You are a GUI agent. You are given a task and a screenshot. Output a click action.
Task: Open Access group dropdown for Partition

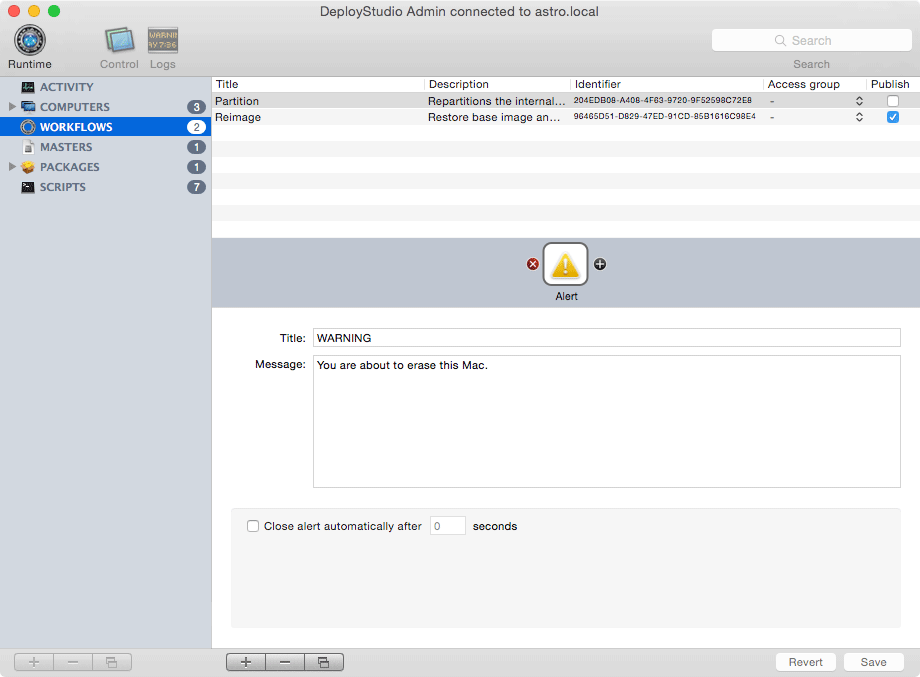(858, 101)
